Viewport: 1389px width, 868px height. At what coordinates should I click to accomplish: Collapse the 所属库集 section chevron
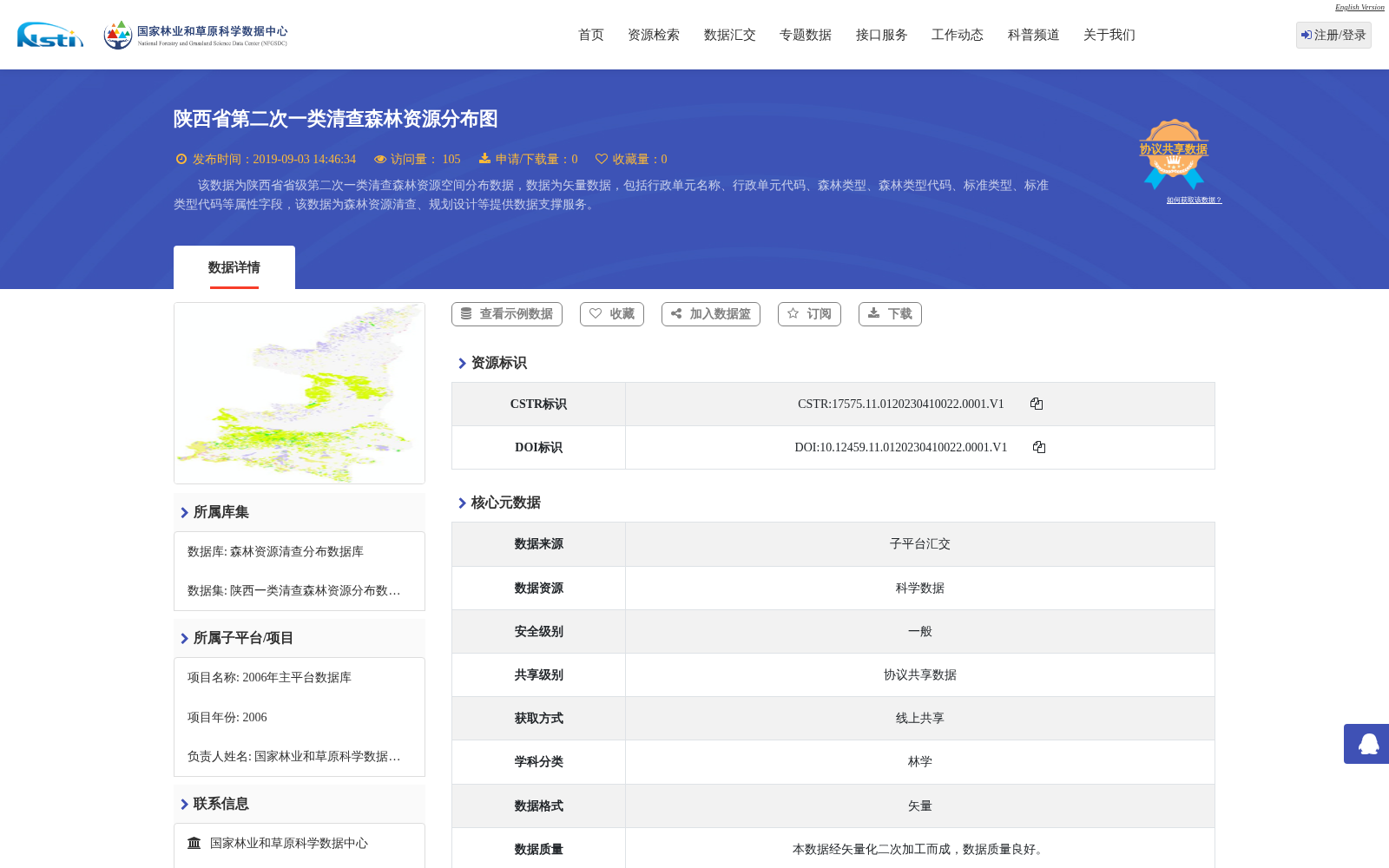(x=184, y=513)
